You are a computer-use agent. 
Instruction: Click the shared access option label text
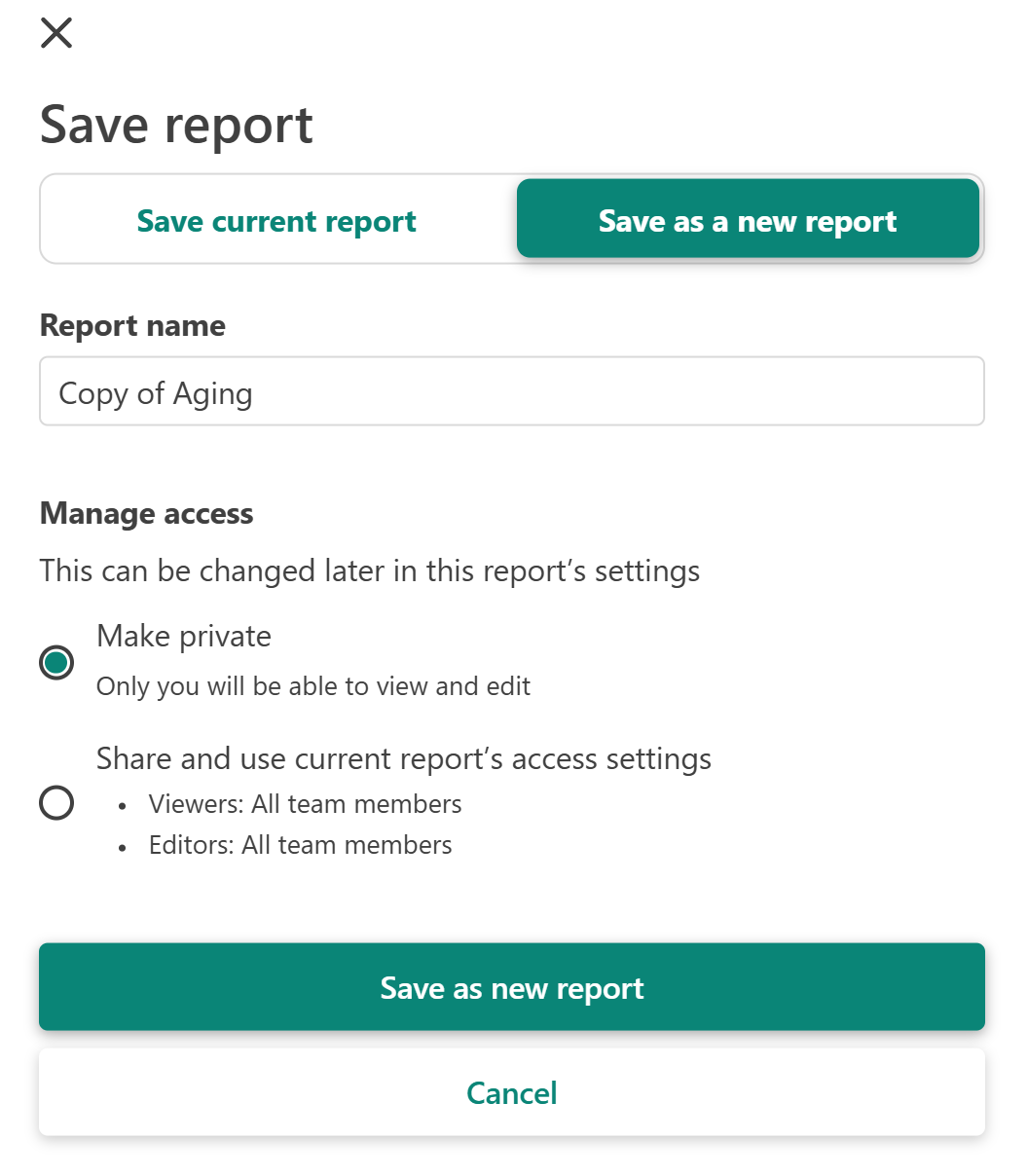click(x=404, y=758)
